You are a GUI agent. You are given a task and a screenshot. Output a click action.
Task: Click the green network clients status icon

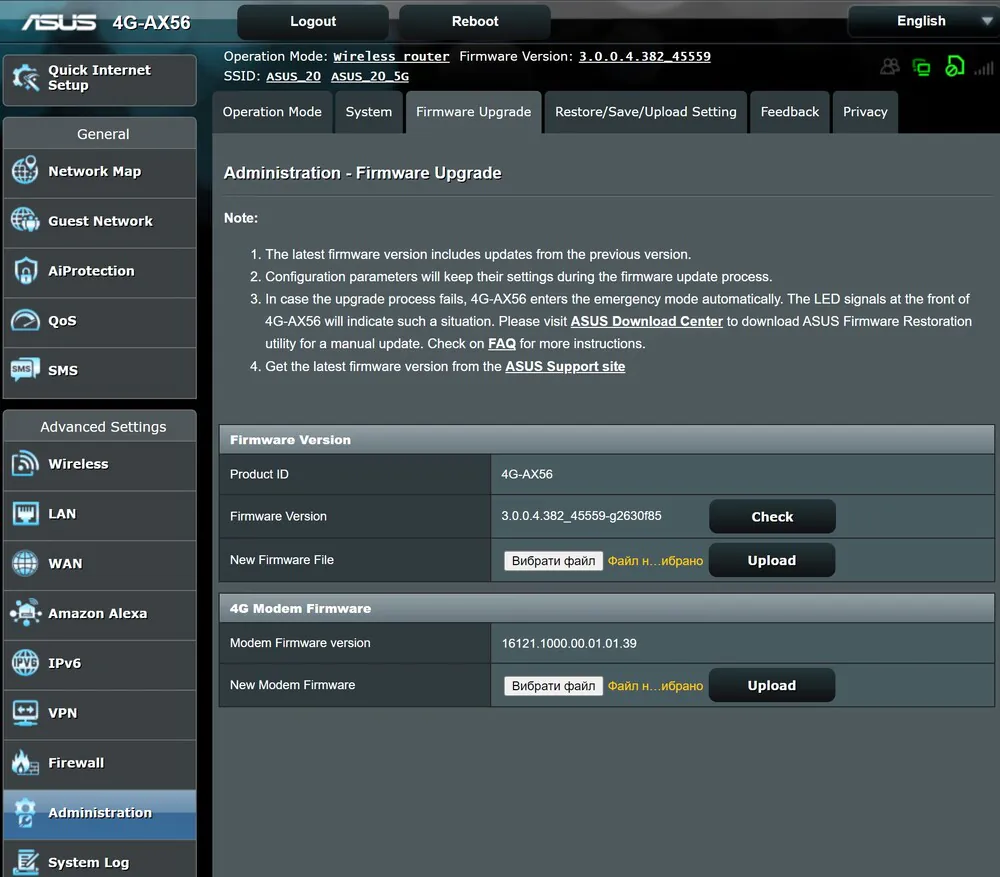tap(922, 67)
